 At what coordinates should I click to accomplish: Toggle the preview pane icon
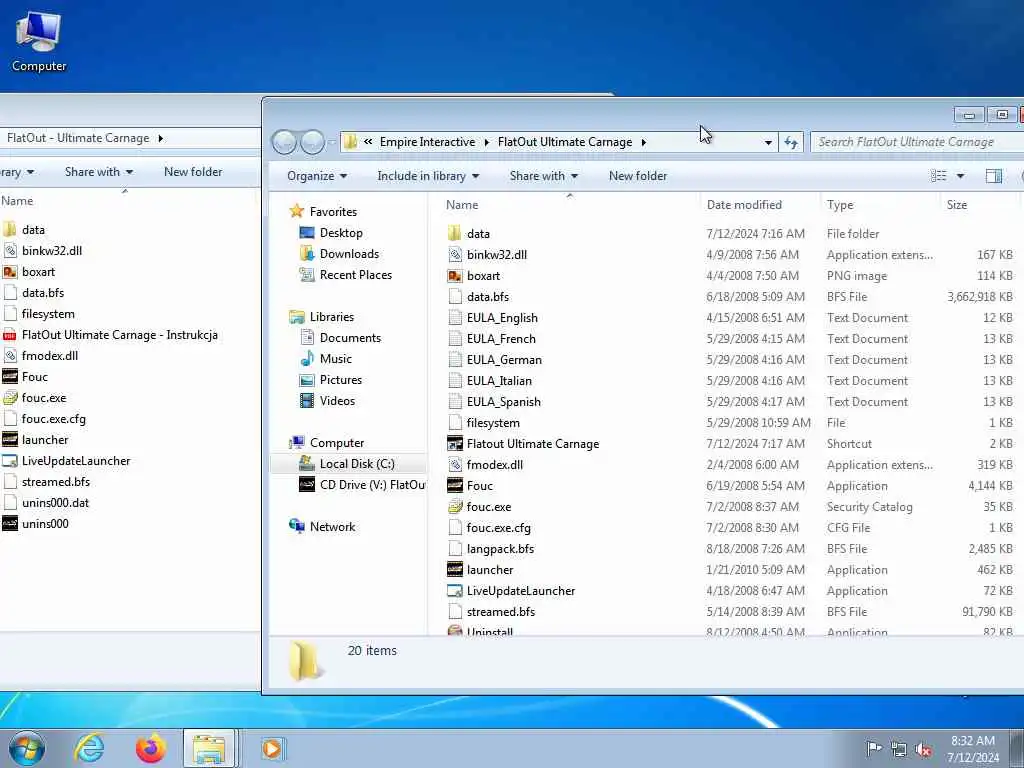[x=993, y=176]
